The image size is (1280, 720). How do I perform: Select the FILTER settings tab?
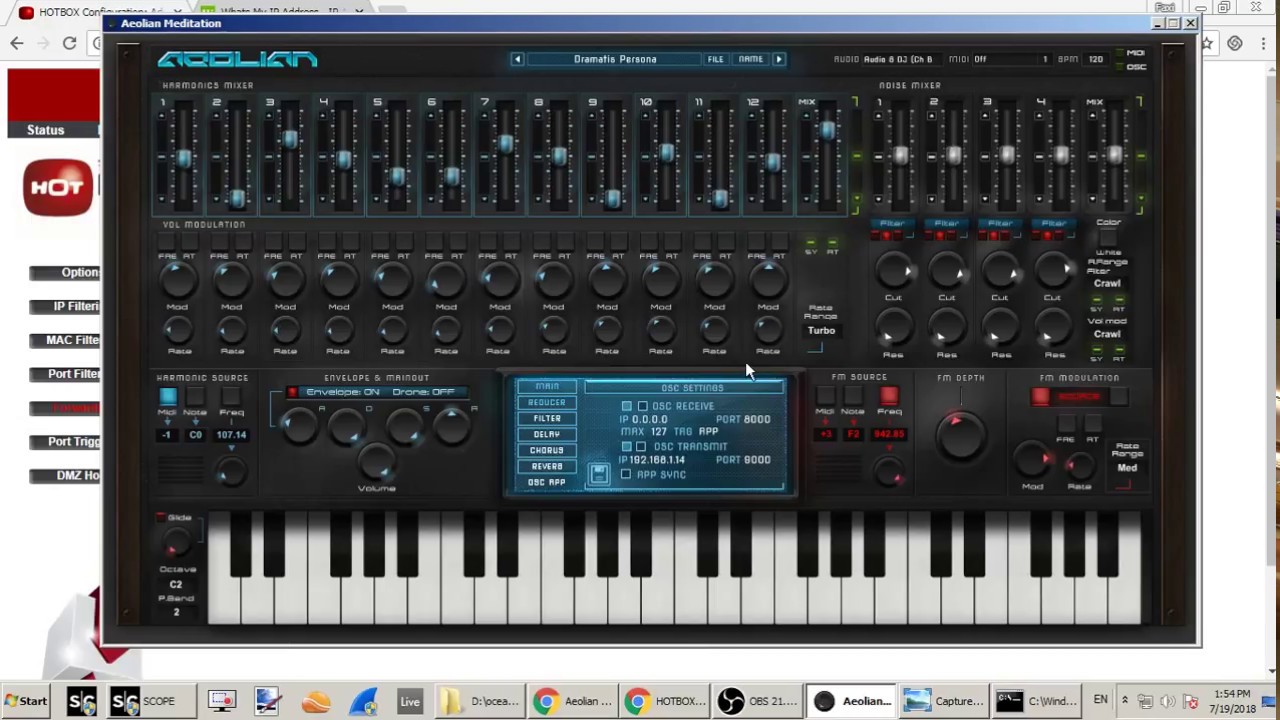click(547, 419)
